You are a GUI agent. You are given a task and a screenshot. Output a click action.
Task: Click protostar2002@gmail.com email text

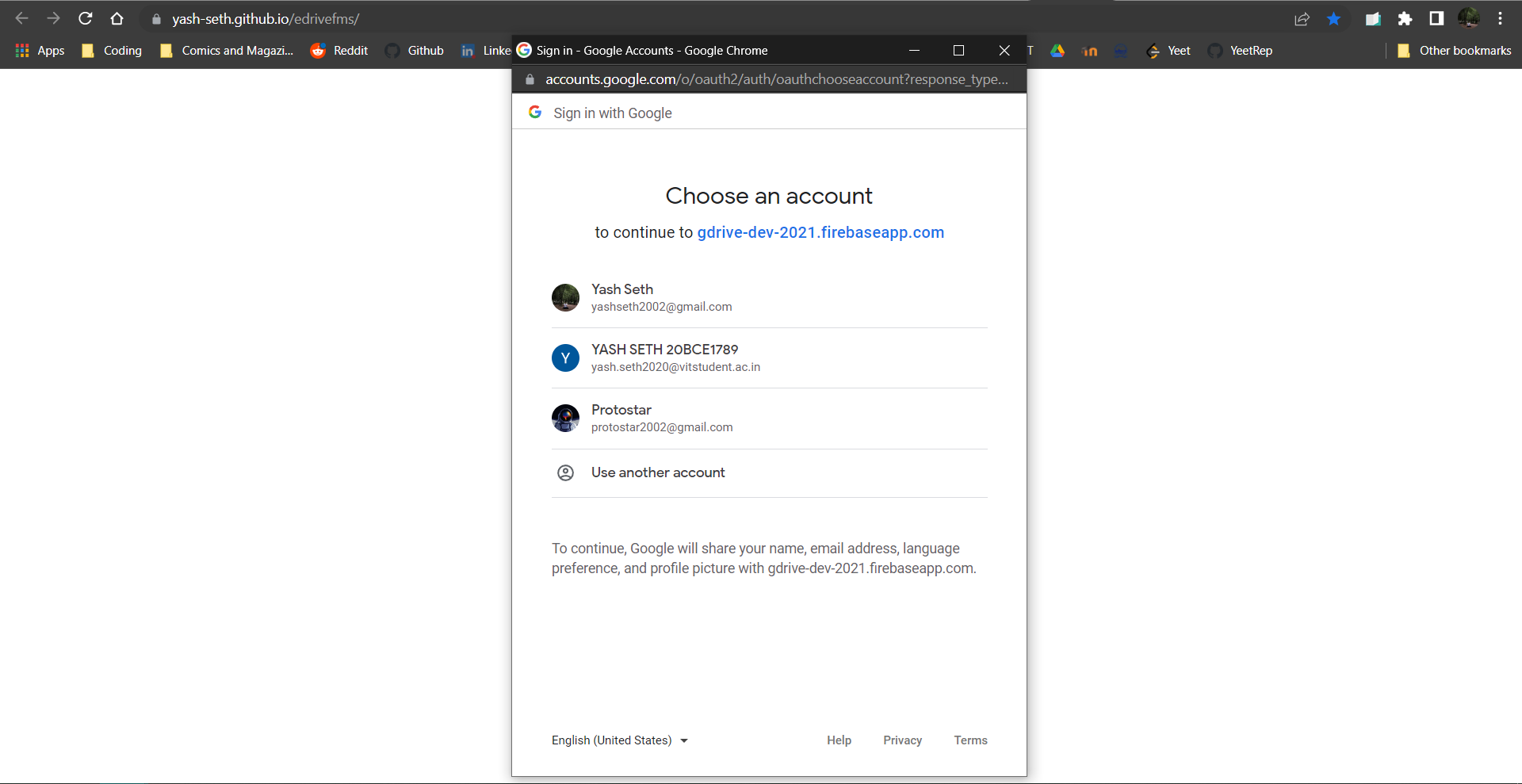click(662, 427)
